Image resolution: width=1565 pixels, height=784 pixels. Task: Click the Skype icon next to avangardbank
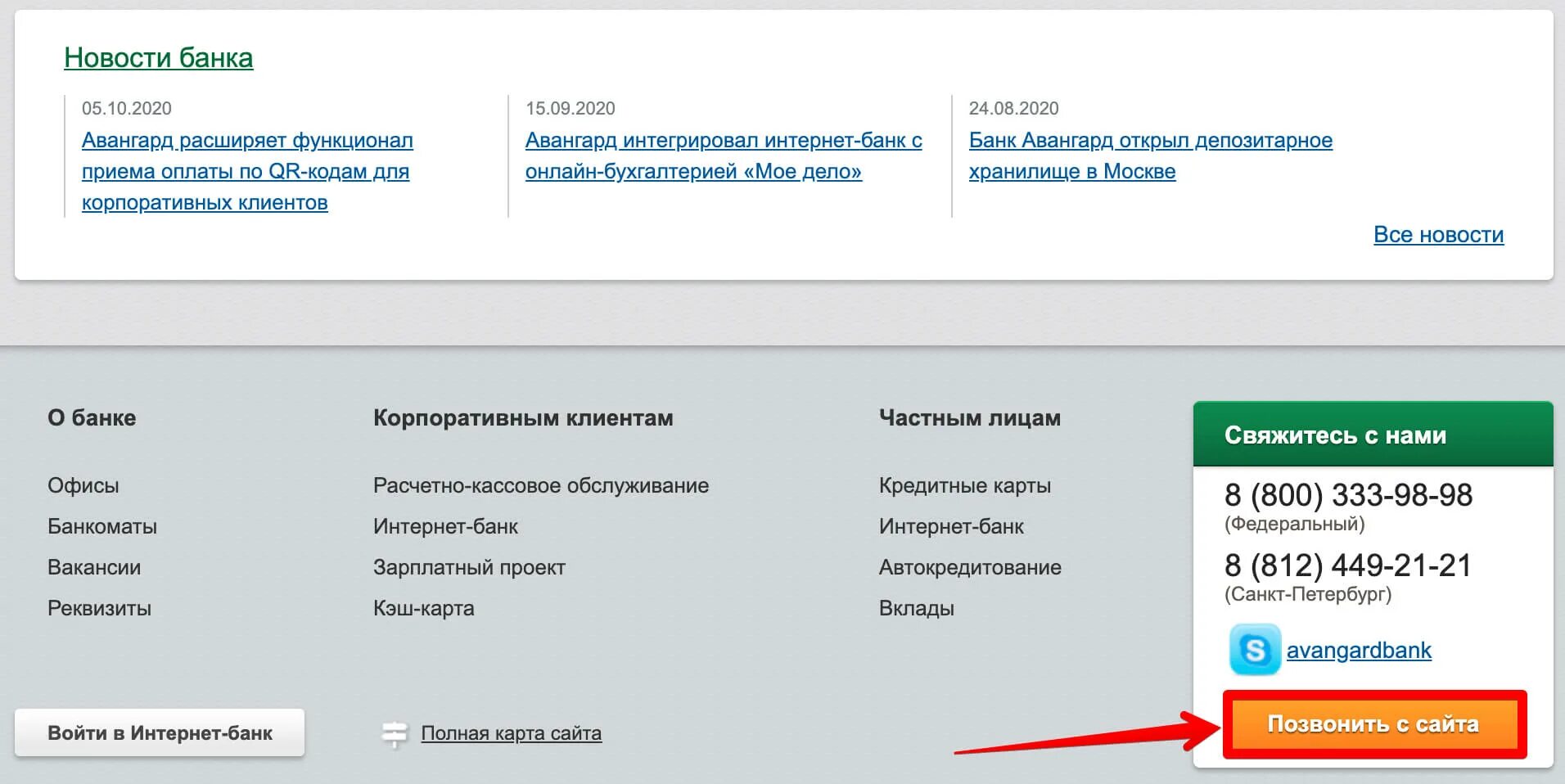tap(1254, 650)
